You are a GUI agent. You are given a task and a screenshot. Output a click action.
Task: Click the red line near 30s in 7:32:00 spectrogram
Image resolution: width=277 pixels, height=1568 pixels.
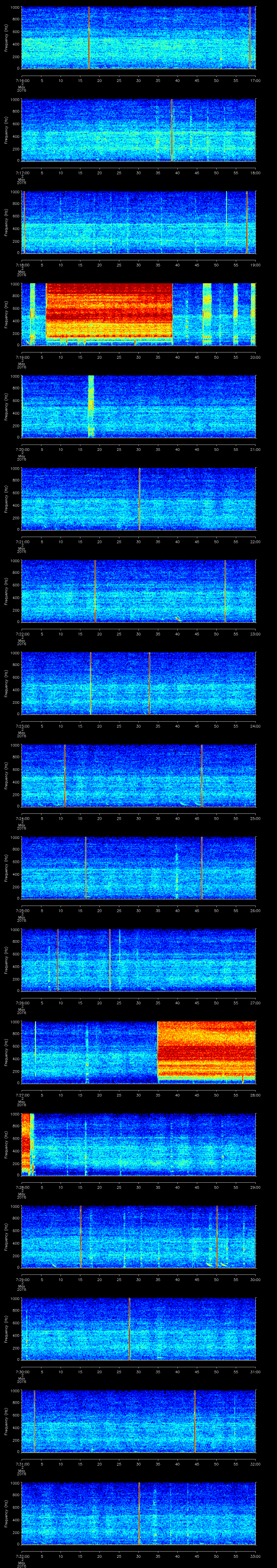point(139,1513)
